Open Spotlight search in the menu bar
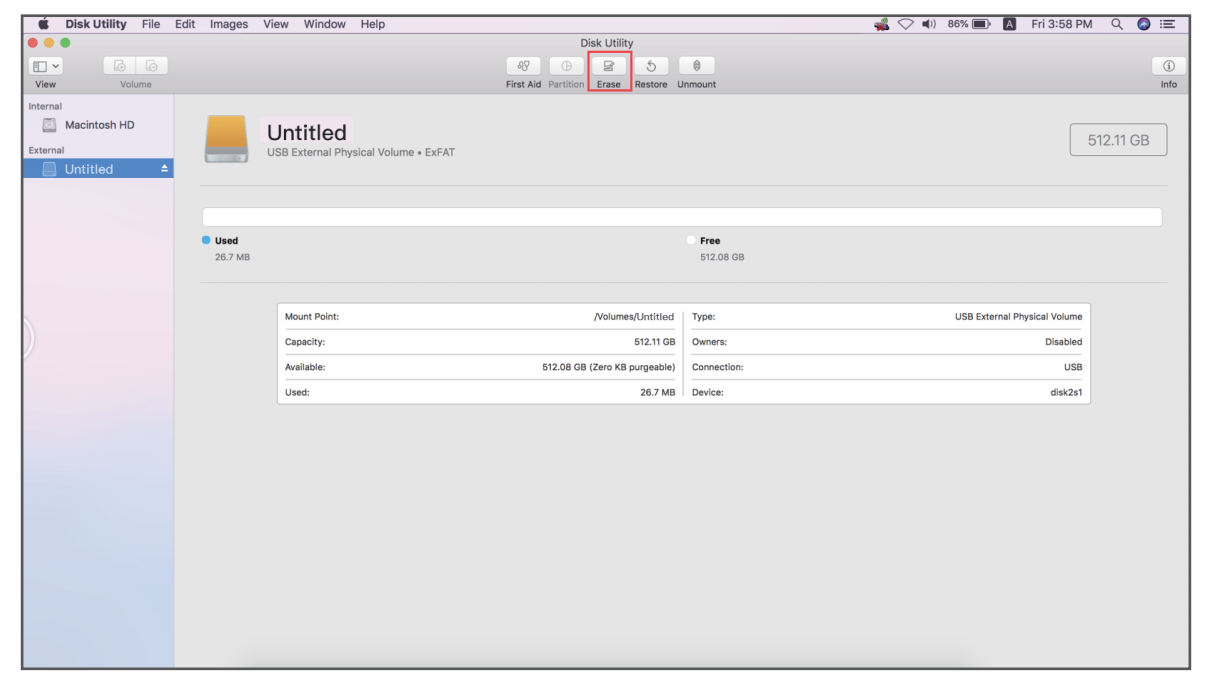This screenshot has width=1212, height=689. [x=1117, y=24]
